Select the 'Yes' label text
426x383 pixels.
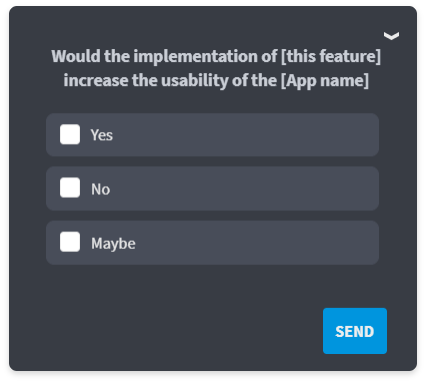pos(102,135)
